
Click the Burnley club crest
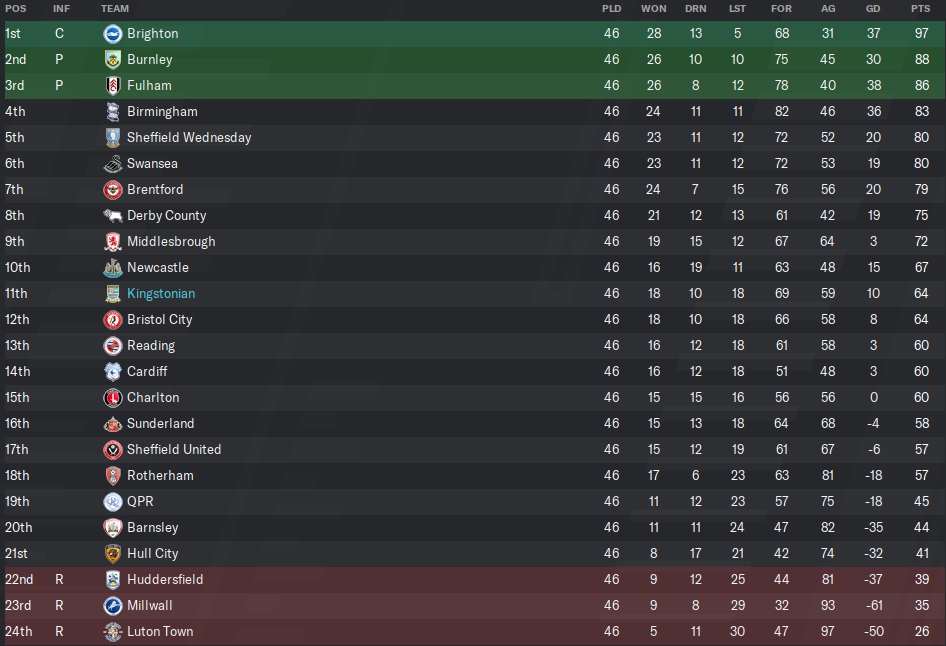pyautogui.click(x=113, y=59)
